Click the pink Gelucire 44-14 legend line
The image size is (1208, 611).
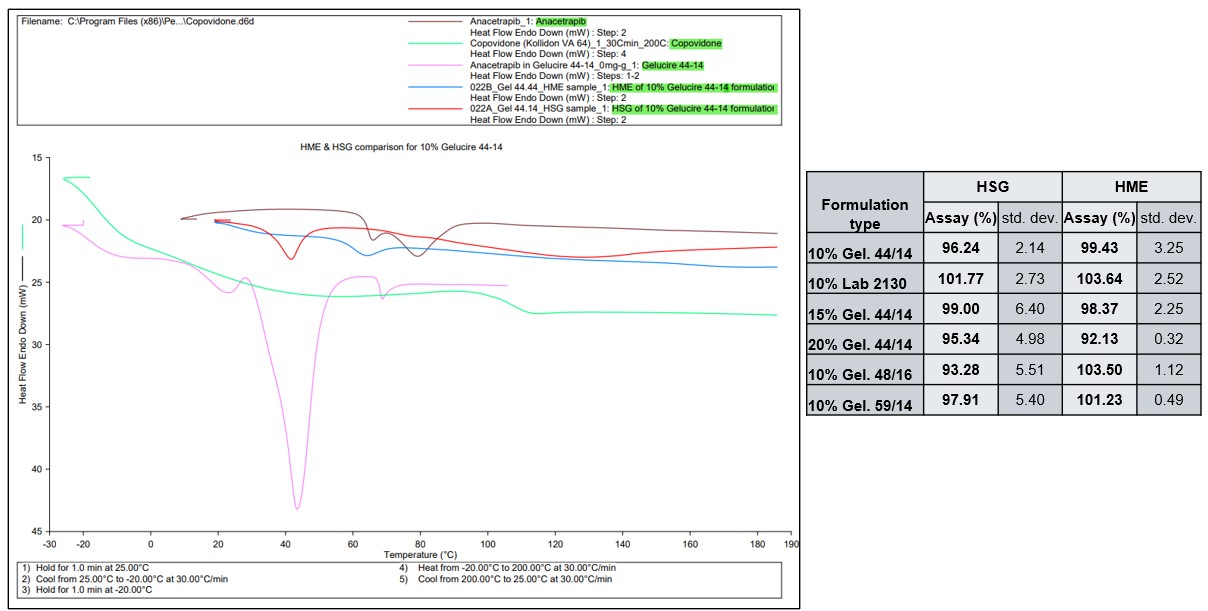click(x=436, y=65)
